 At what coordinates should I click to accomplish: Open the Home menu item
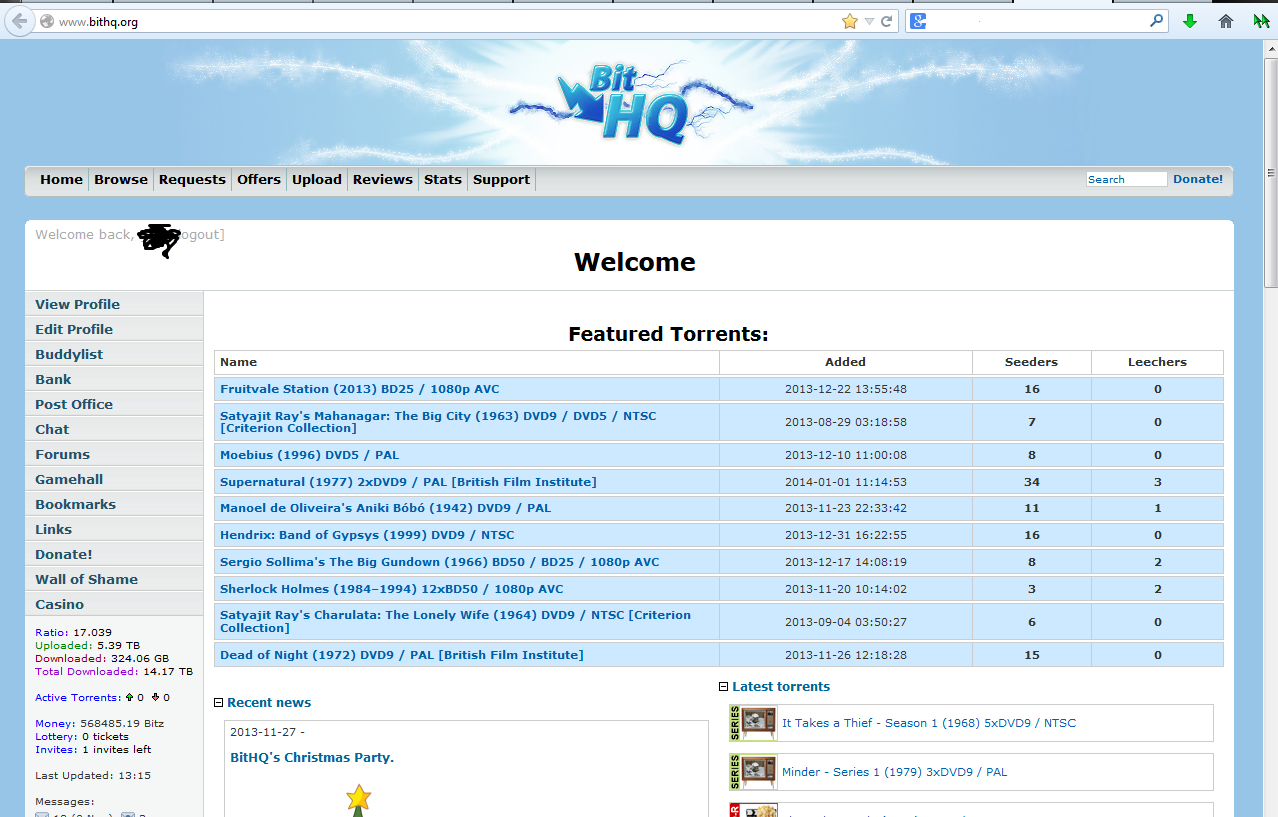(61, 180)
